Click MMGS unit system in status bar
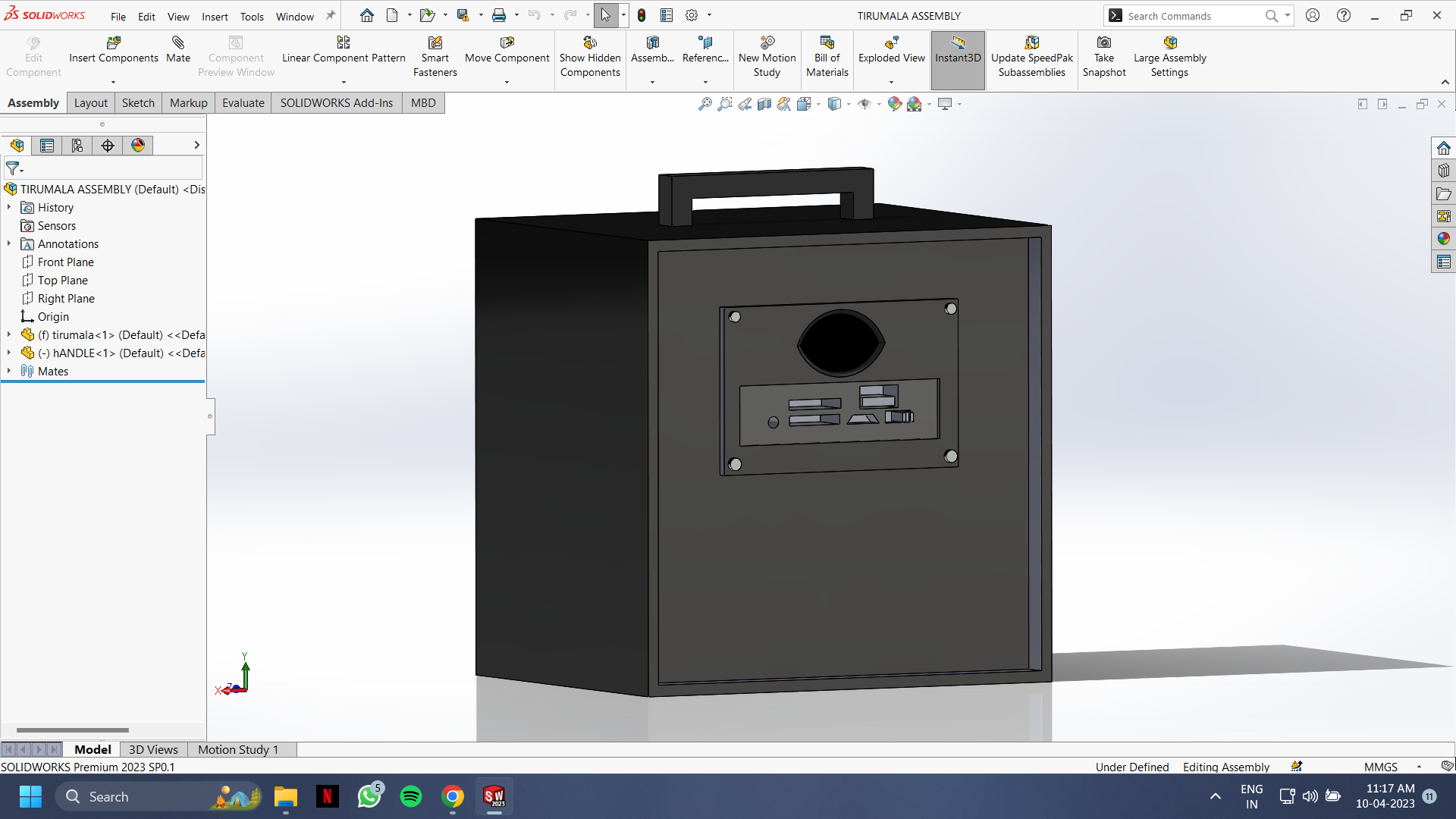1456x819 pixels. pos(1380,767)
